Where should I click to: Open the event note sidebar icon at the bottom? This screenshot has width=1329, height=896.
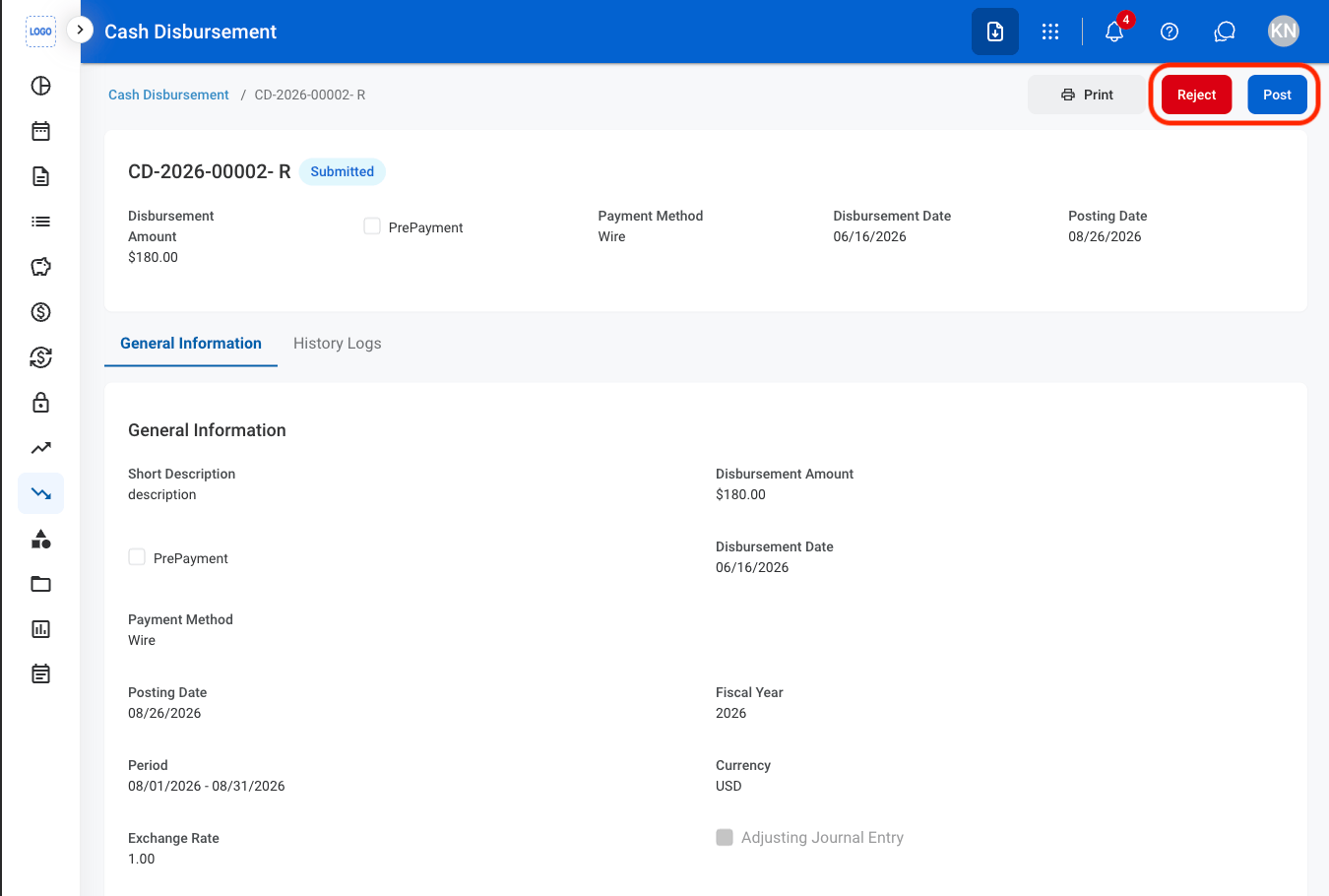40,674
